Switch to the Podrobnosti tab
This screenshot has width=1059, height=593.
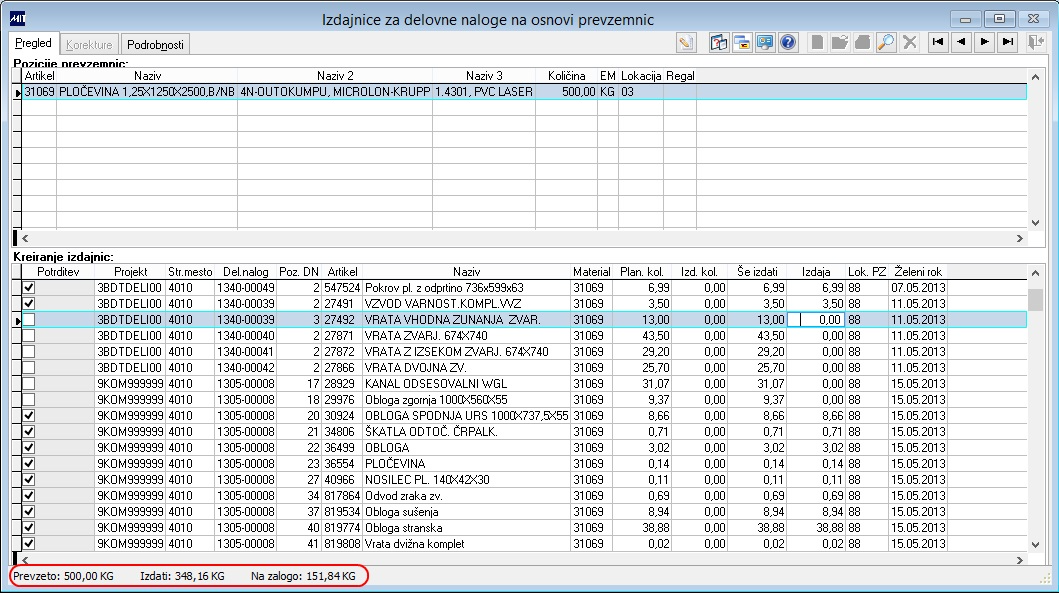[155, 45]
